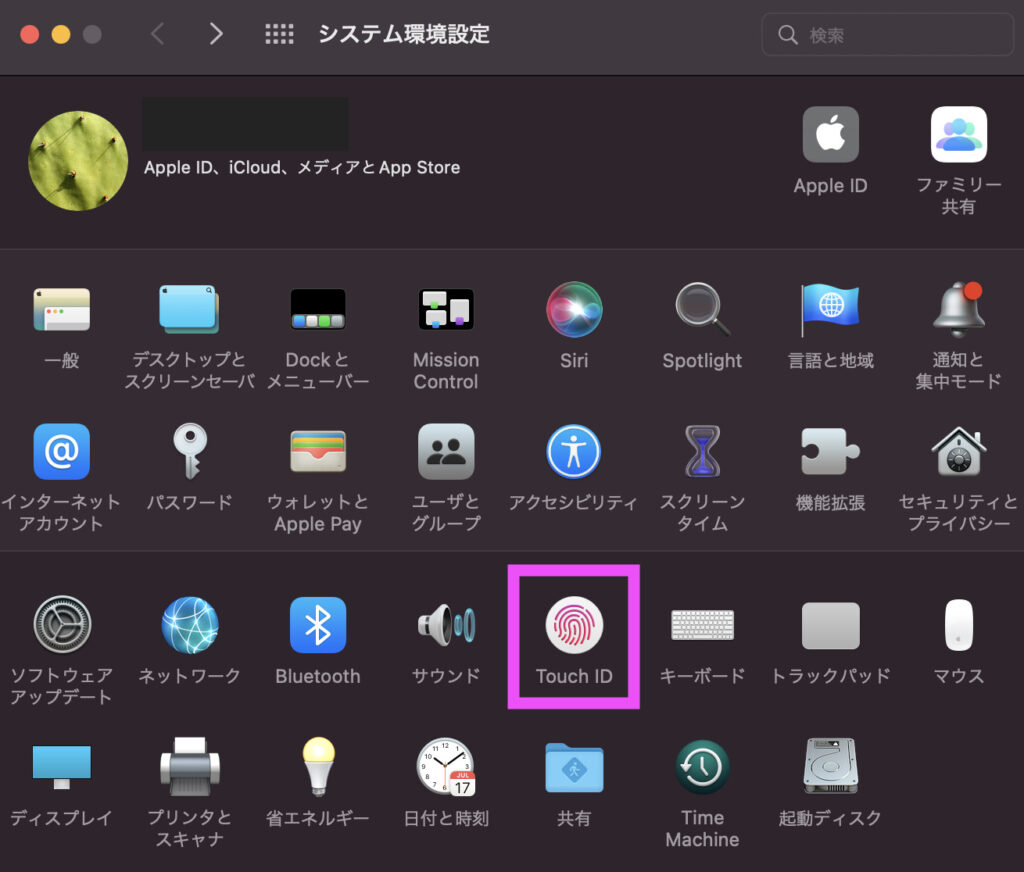Go forward with the right chevron
Image resolution: width=1024 pixels, height=872 pixels.
click(216, 33)
